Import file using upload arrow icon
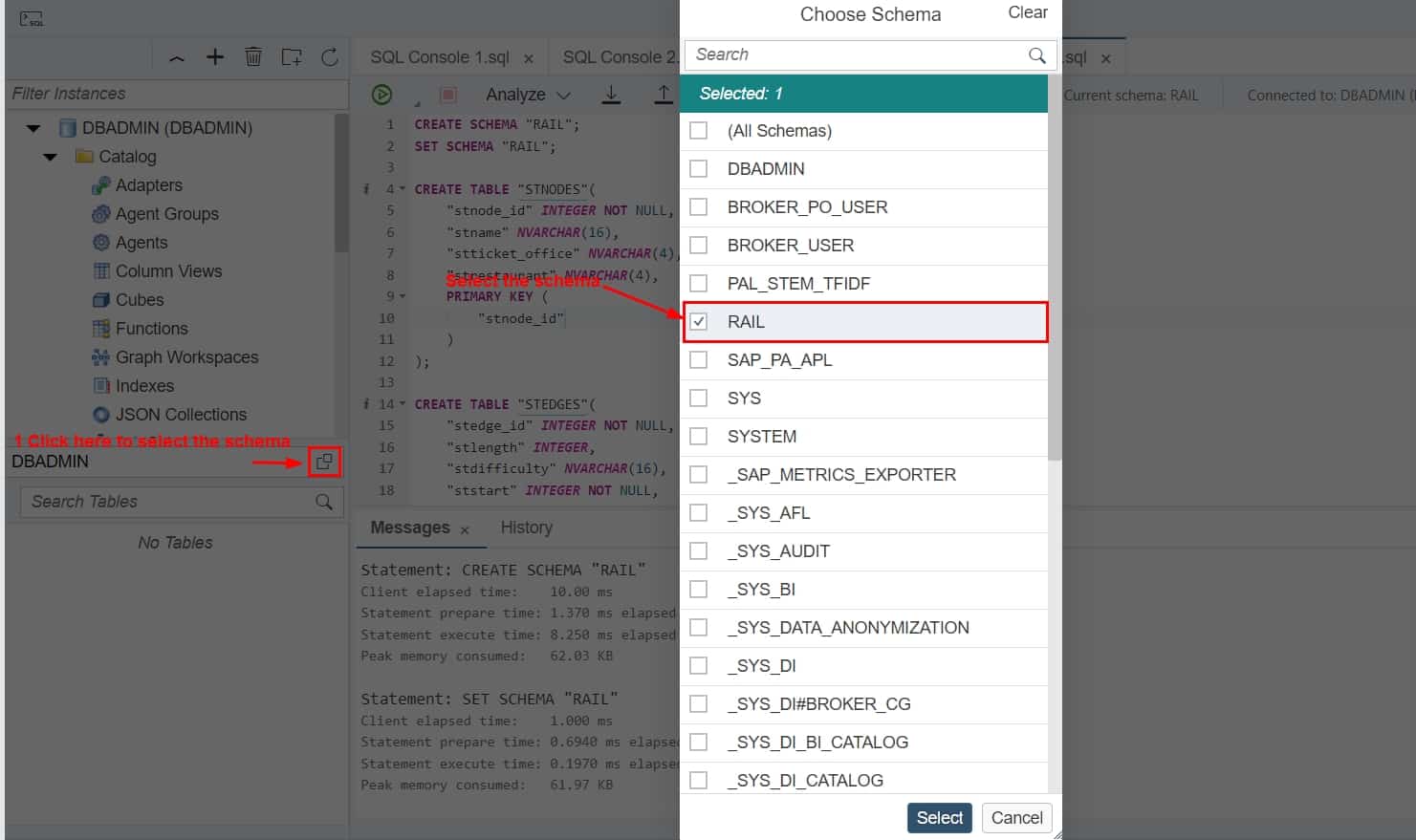Screen dimensions: 1416x840 pyautogui.click(x=663, y=94)
